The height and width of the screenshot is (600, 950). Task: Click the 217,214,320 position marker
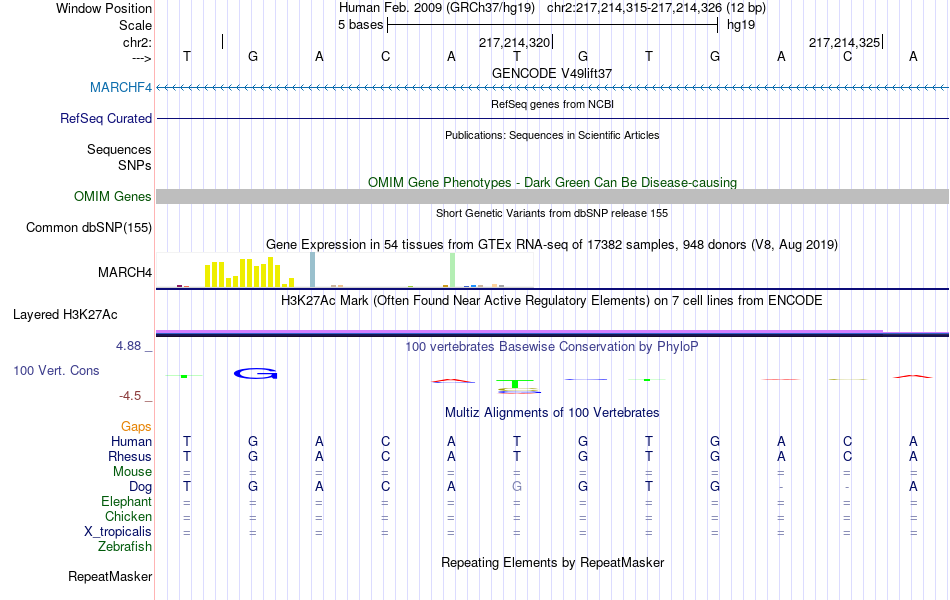514,42
